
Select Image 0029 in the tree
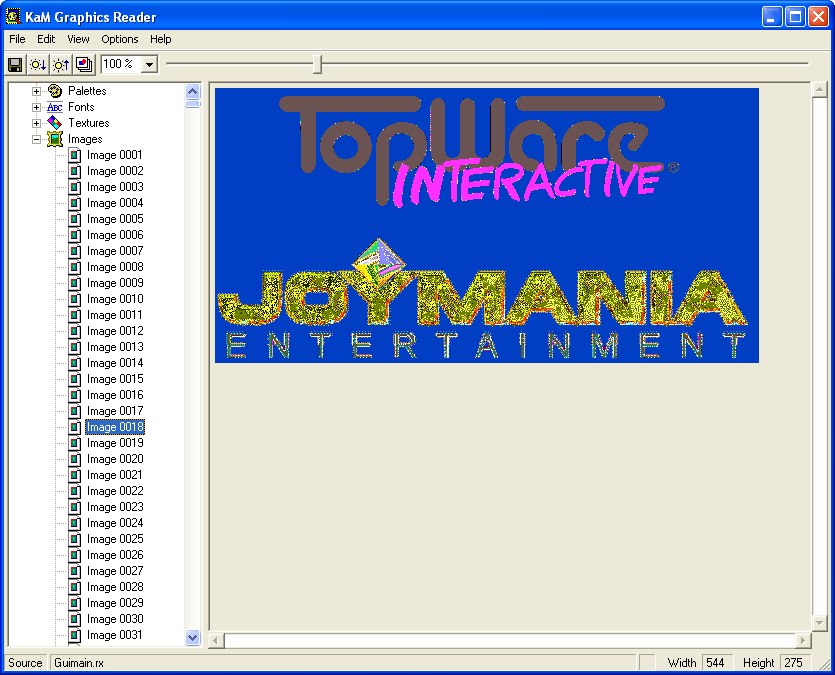click(x=115, y=603)
